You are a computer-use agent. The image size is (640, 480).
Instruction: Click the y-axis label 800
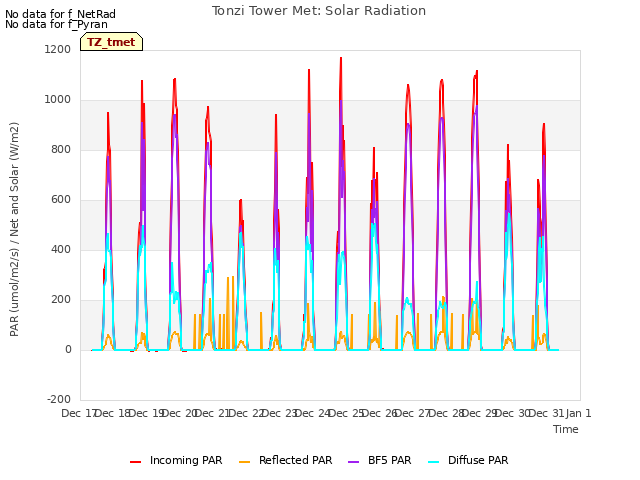point(60,150)
